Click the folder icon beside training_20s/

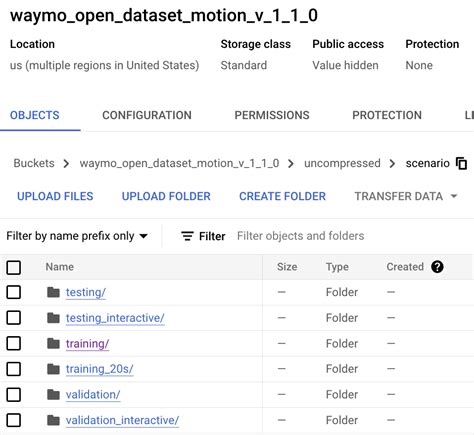click(x=53, y=369)
